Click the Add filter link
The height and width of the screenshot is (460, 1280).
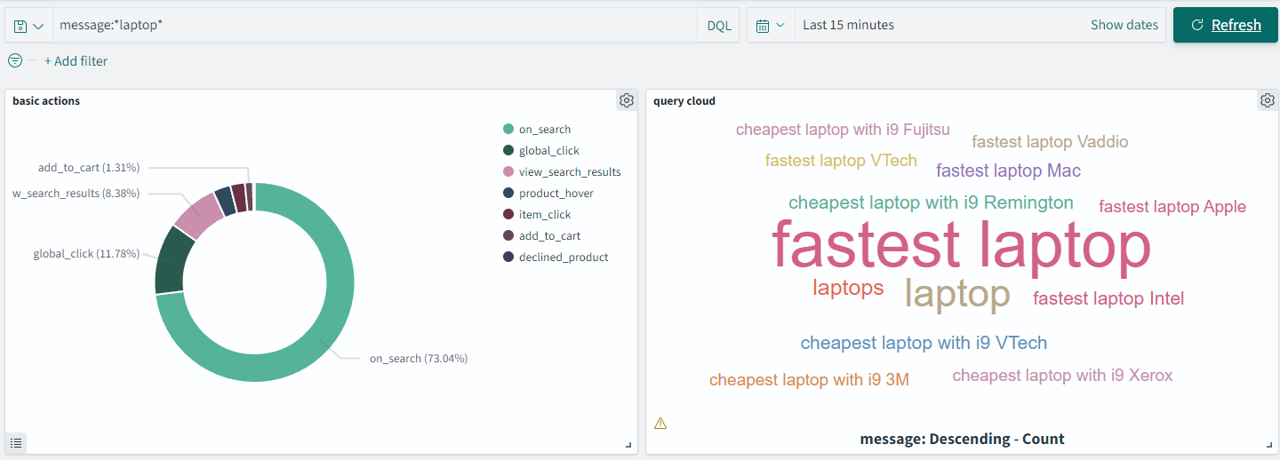[76, 61]
